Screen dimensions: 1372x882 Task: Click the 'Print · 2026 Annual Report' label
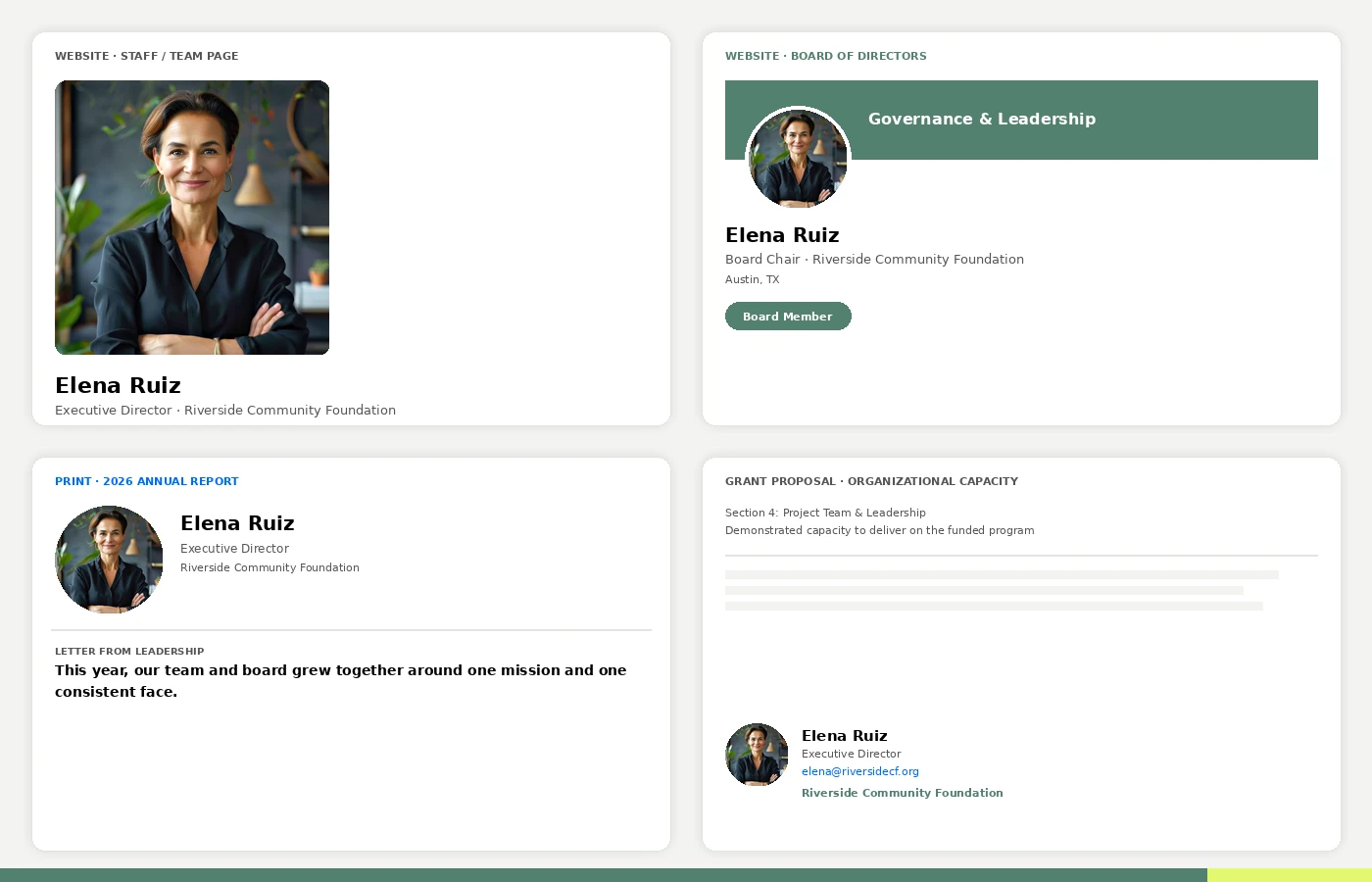[x=147, y=481]
